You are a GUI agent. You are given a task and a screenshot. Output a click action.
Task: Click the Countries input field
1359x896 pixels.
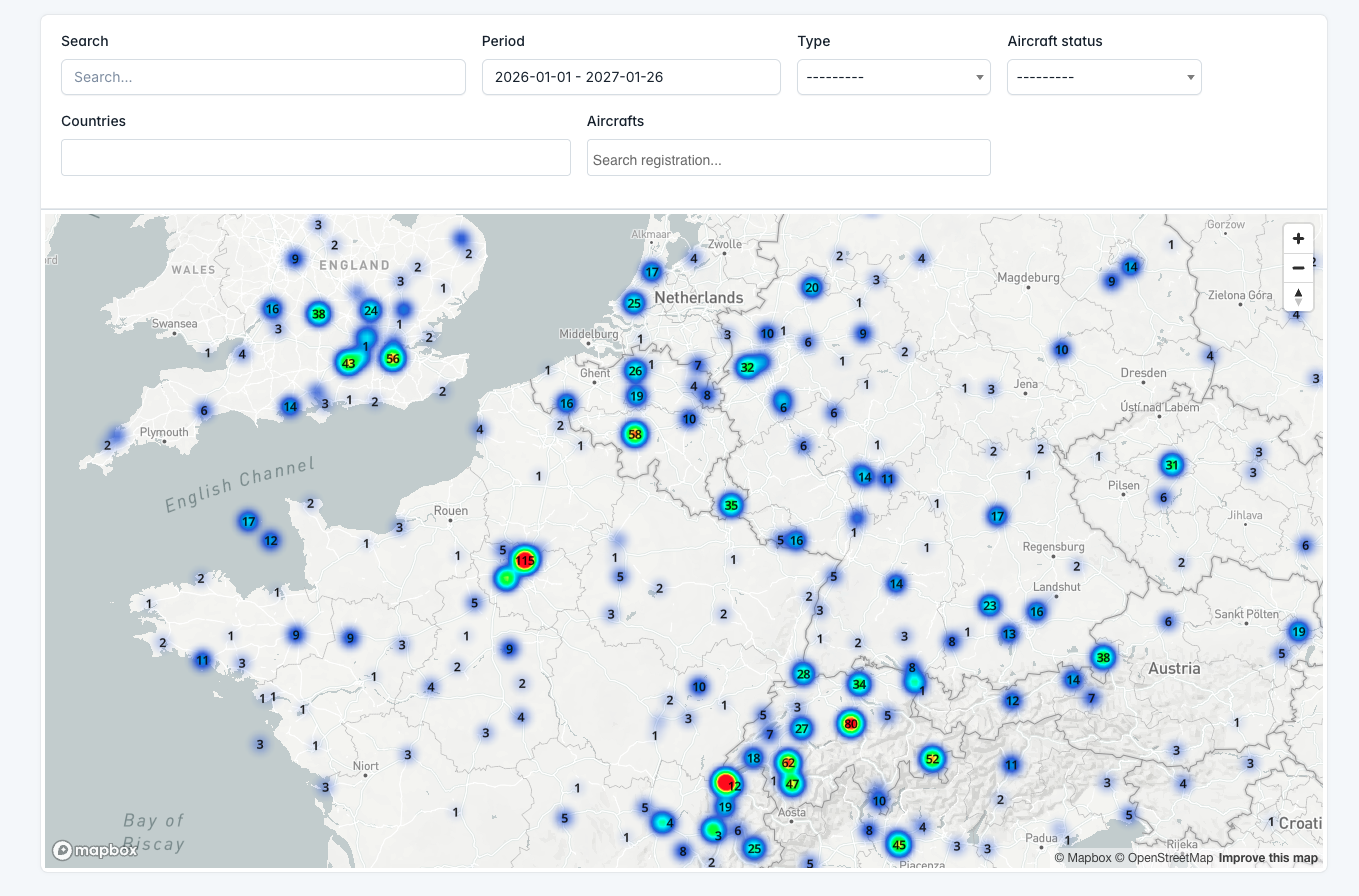coord(315,158)
